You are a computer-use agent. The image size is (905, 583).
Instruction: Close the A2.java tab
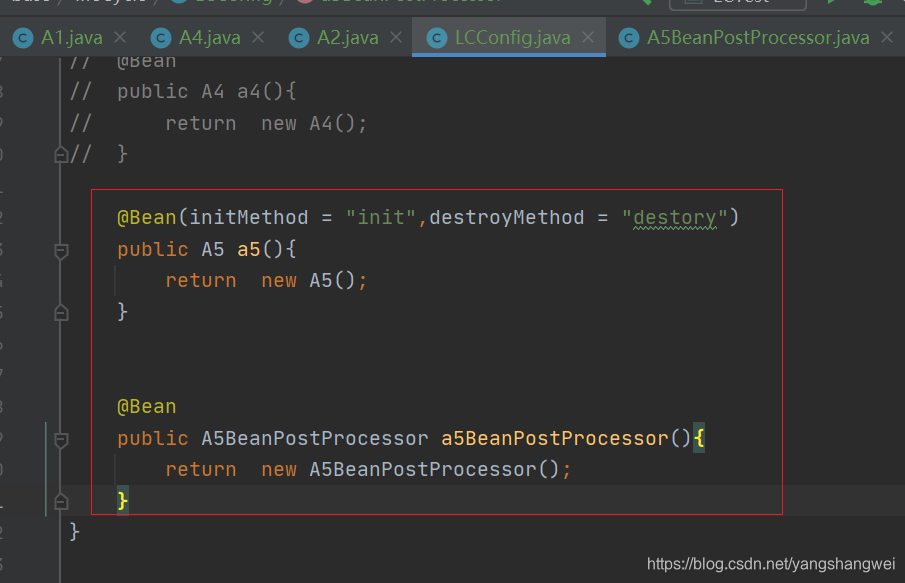(x=396, y=38)
